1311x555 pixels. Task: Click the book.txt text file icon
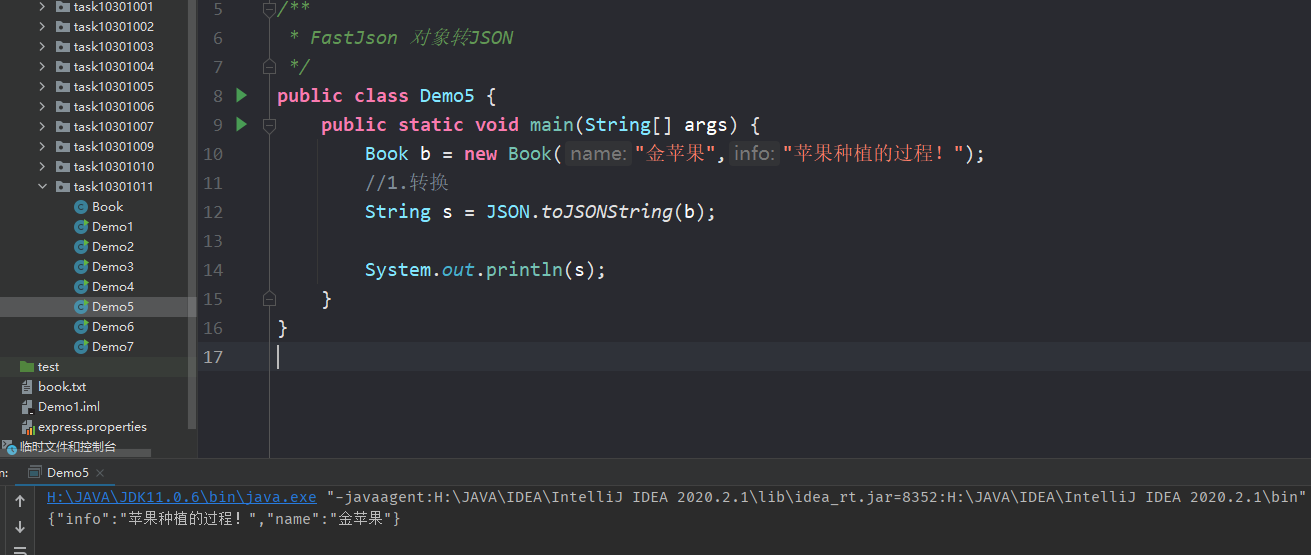click(27, 387)
